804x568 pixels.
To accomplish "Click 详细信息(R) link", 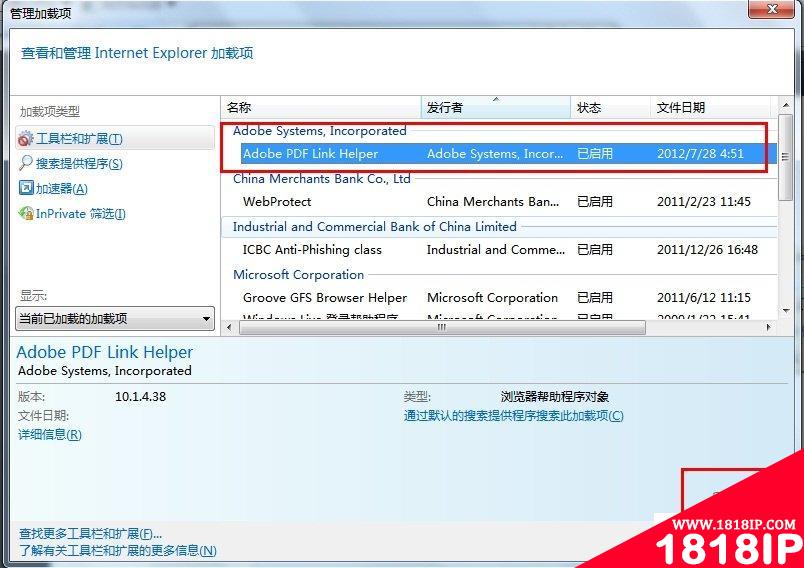I will point(50,435).
